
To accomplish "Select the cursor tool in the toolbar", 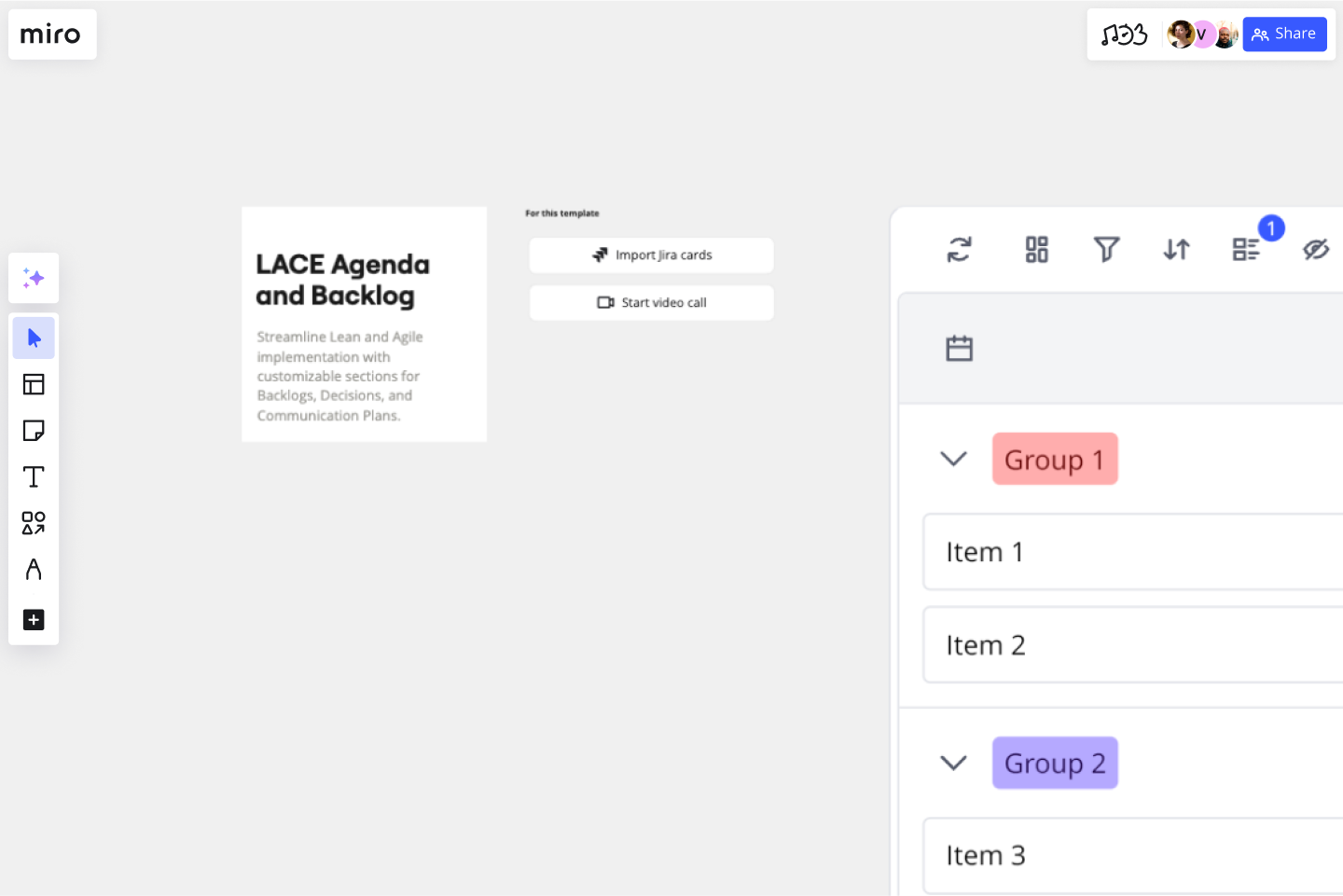I will point(34,338).
